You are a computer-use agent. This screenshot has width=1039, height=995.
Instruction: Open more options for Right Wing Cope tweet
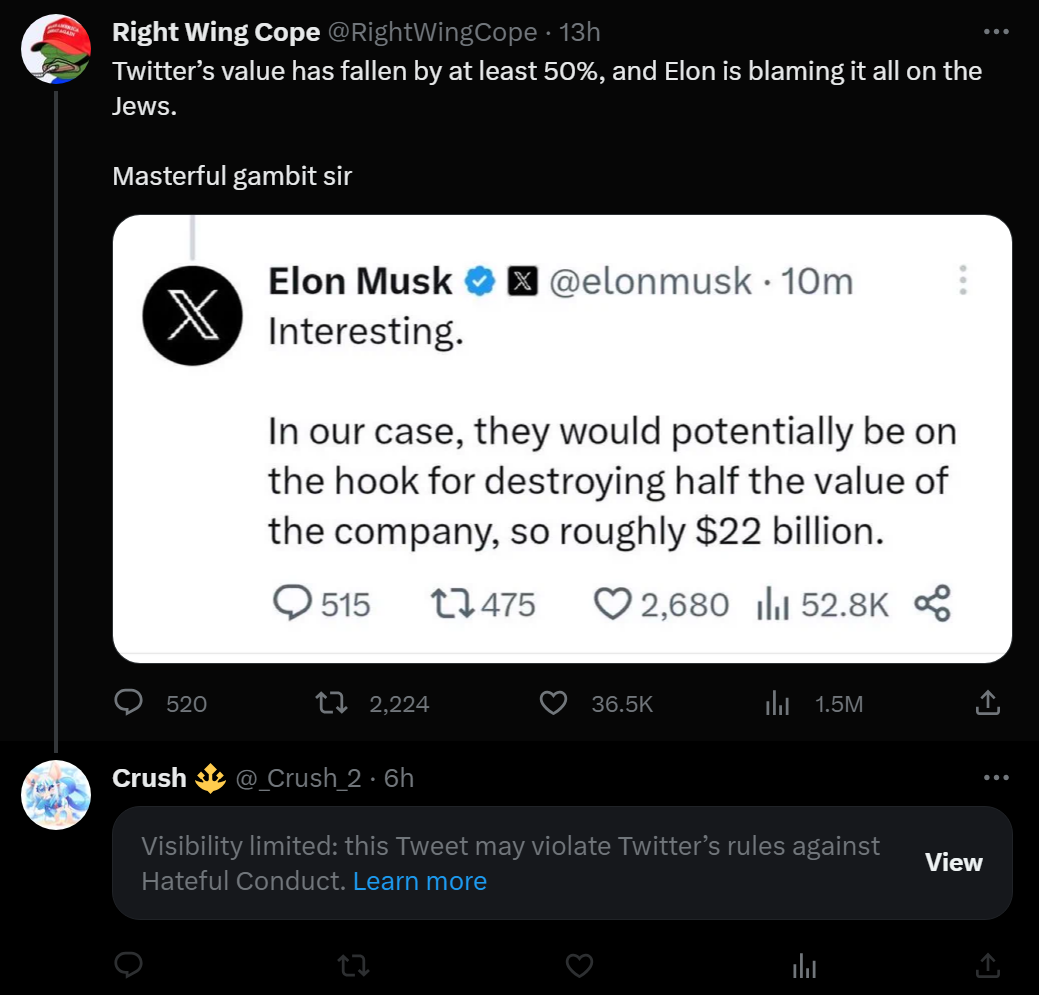coord(996,31)
